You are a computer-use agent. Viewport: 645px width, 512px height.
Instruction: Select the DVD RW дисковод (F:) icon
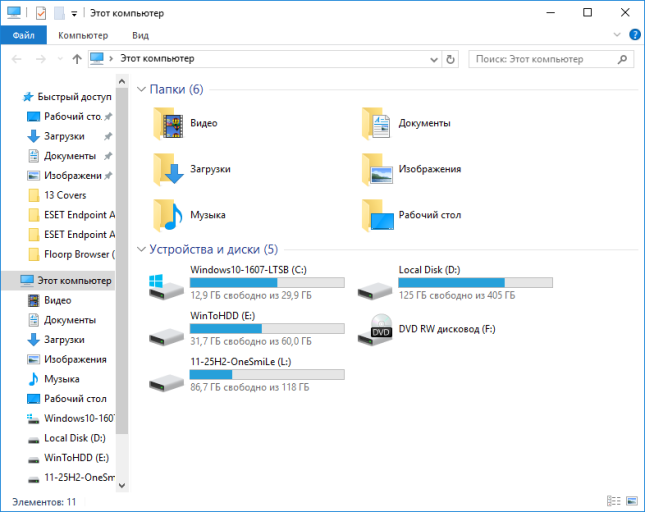pos(375,330)
